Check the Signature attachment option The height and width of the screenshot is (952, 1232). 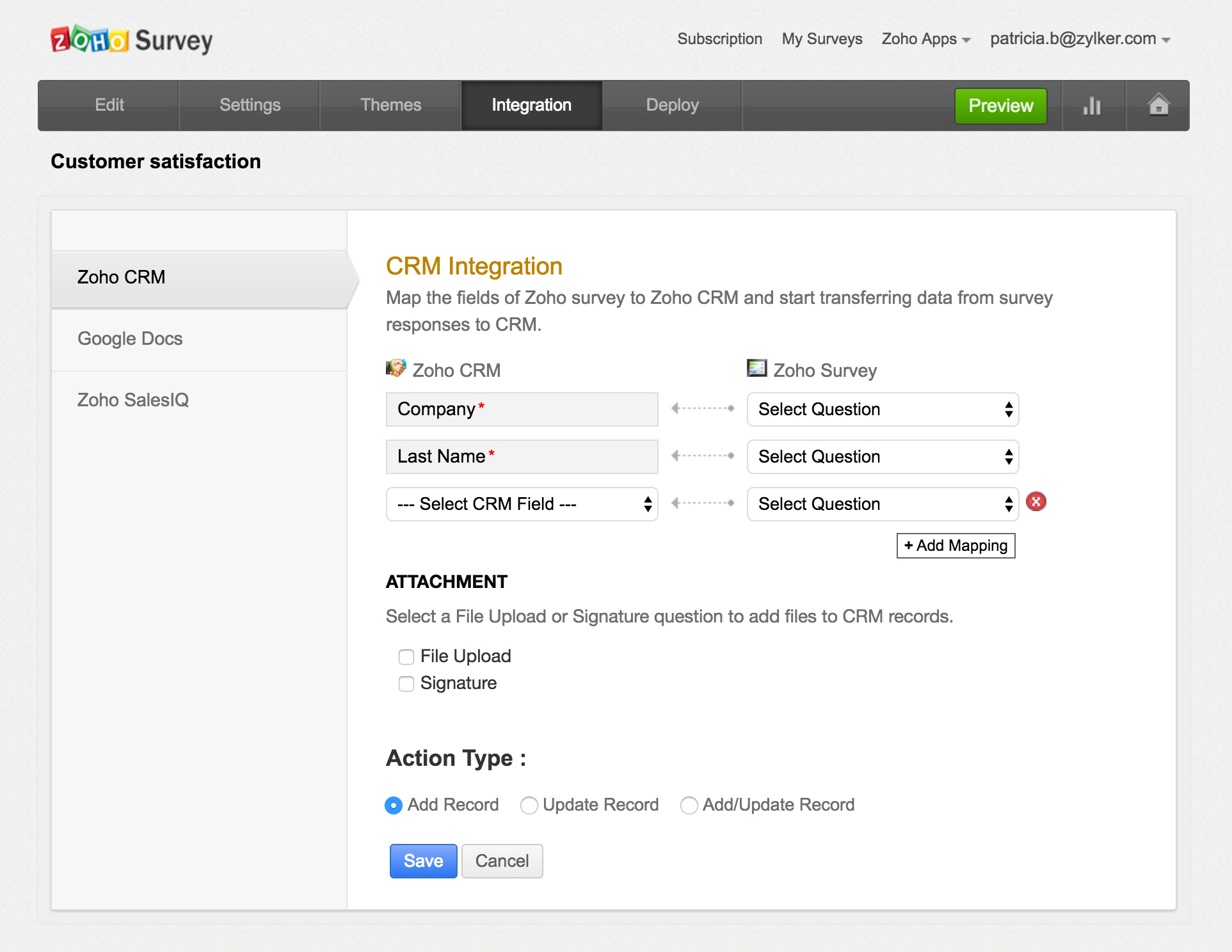pyautogui.click(x=406, y=684)
